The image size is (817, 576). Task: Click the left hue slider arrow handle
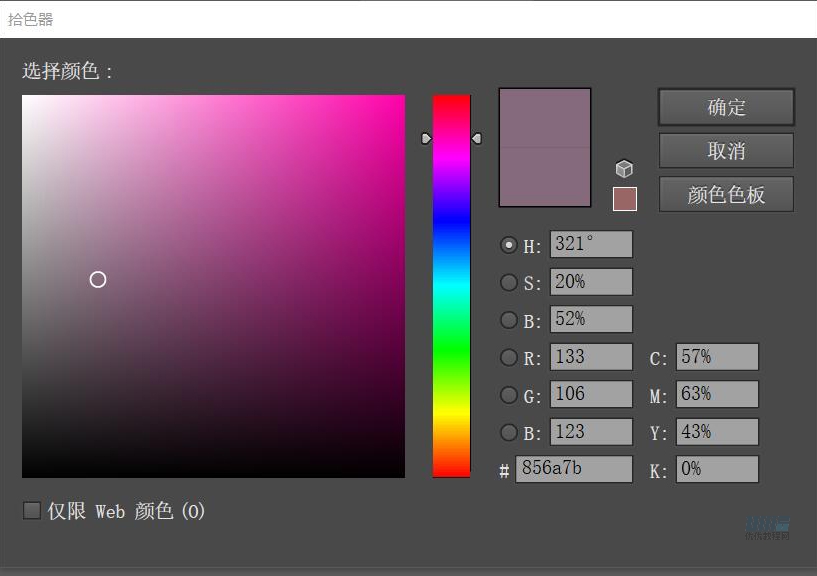[426, 138]
